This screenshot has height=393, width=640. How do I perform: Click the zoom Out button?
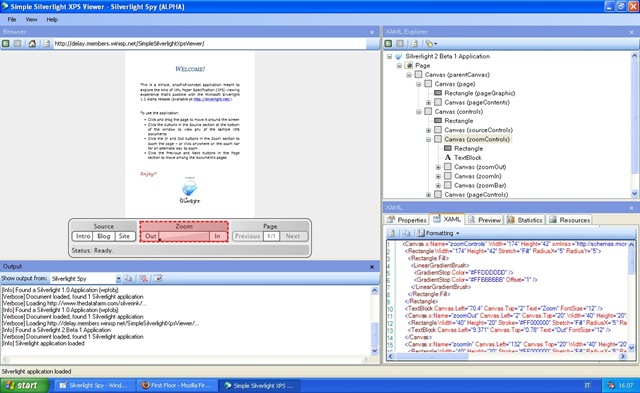(x=150, y=236)
